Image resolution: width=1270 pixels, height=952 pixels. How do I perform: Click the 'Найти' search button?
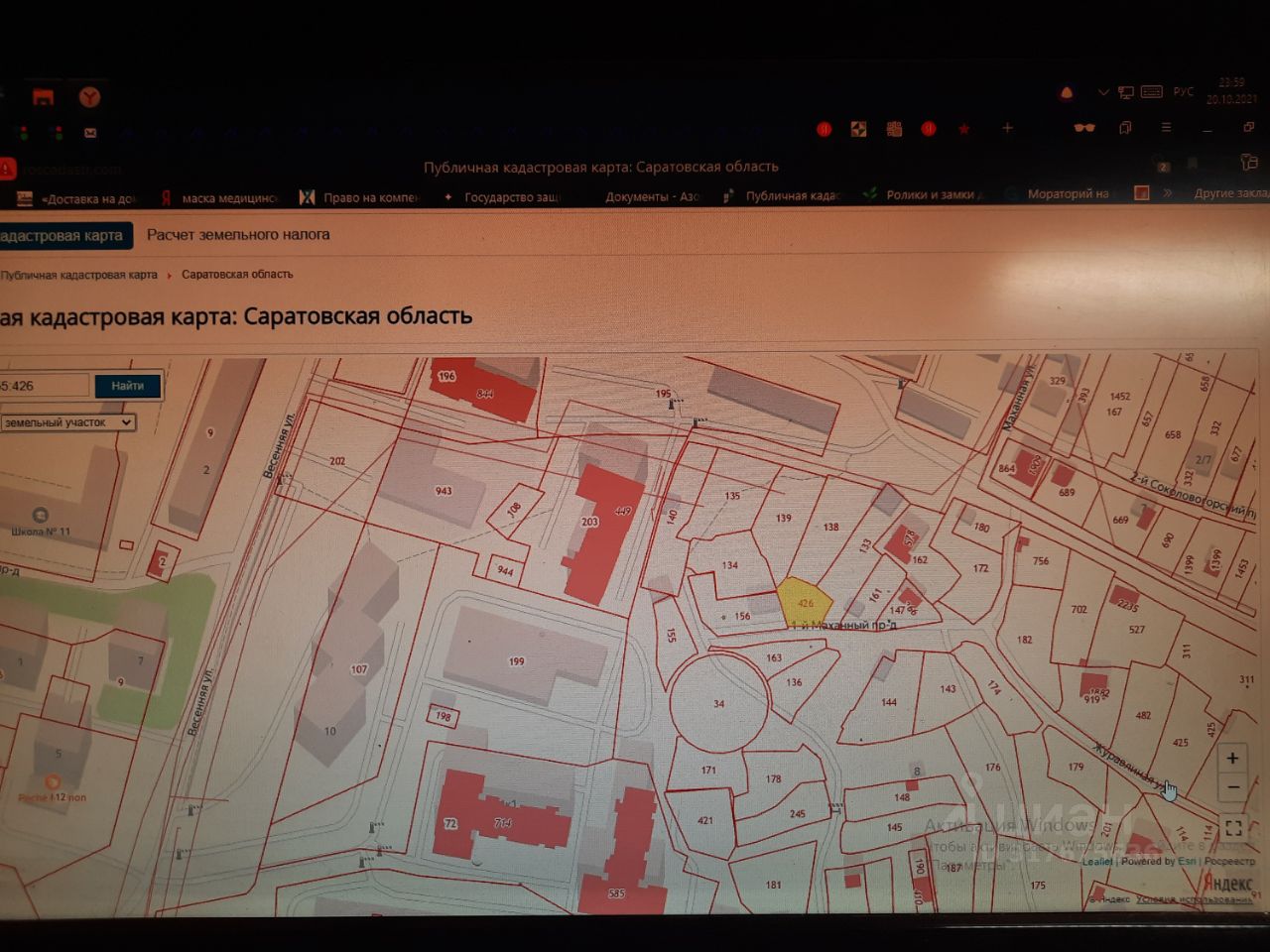128,386
